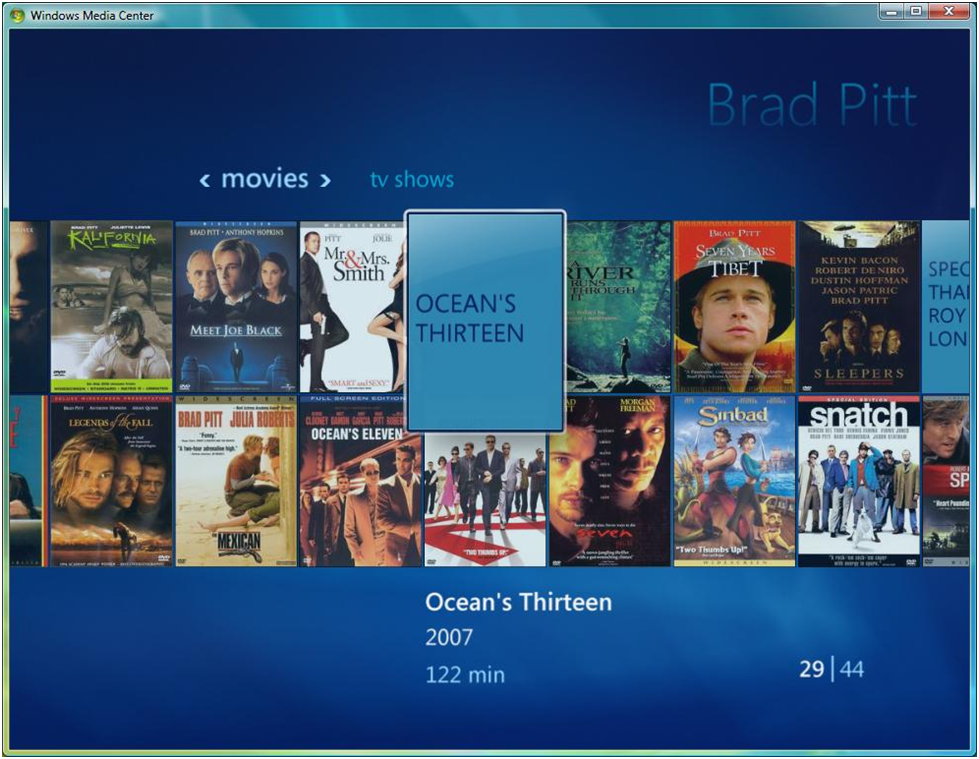This screenshot has height=759, width=979.
Task: Open the Kalifornia movie poster
Action: click(111, 306)
